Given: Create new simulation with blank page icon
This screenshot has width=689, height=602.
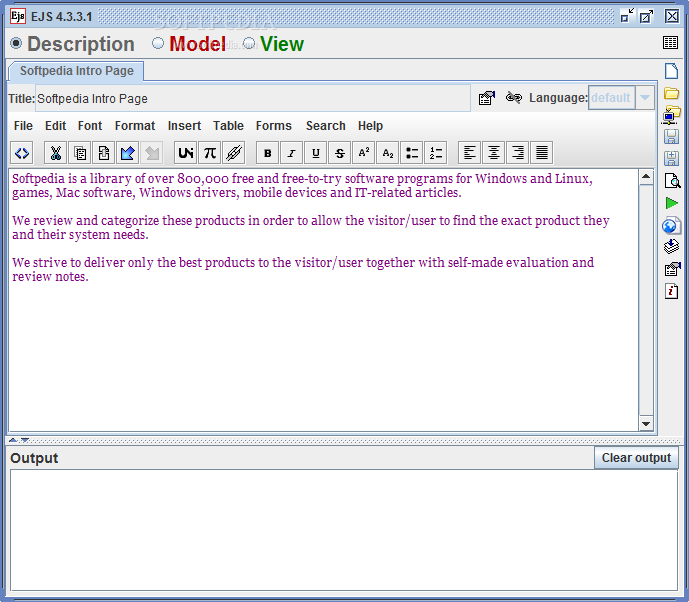Looking at the screenshot, I should point(671,71).
